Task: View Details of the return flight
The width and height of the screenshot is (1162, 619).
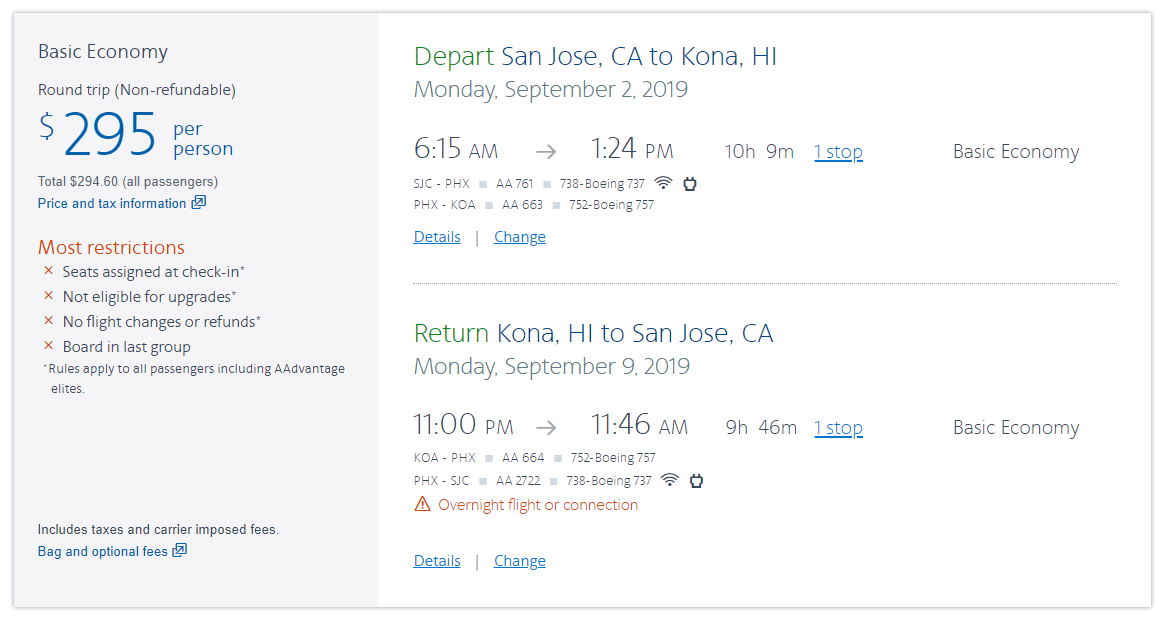Action: click(437, 561)
